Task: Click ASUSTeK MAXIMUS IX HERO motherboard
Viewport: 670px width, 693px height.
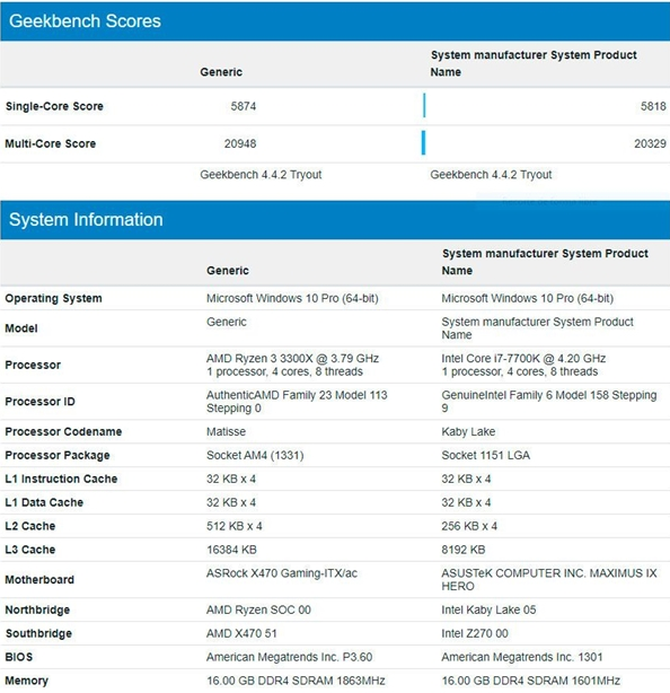Action: (549, 580)
